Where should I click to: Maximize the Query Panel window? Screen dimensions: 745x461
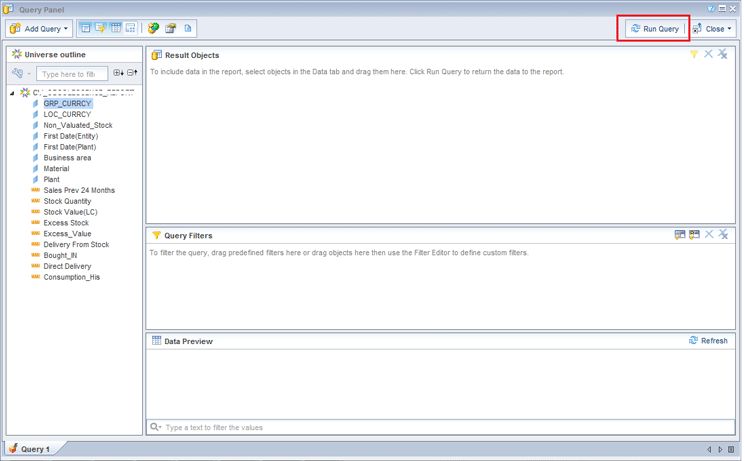(722, 9)
